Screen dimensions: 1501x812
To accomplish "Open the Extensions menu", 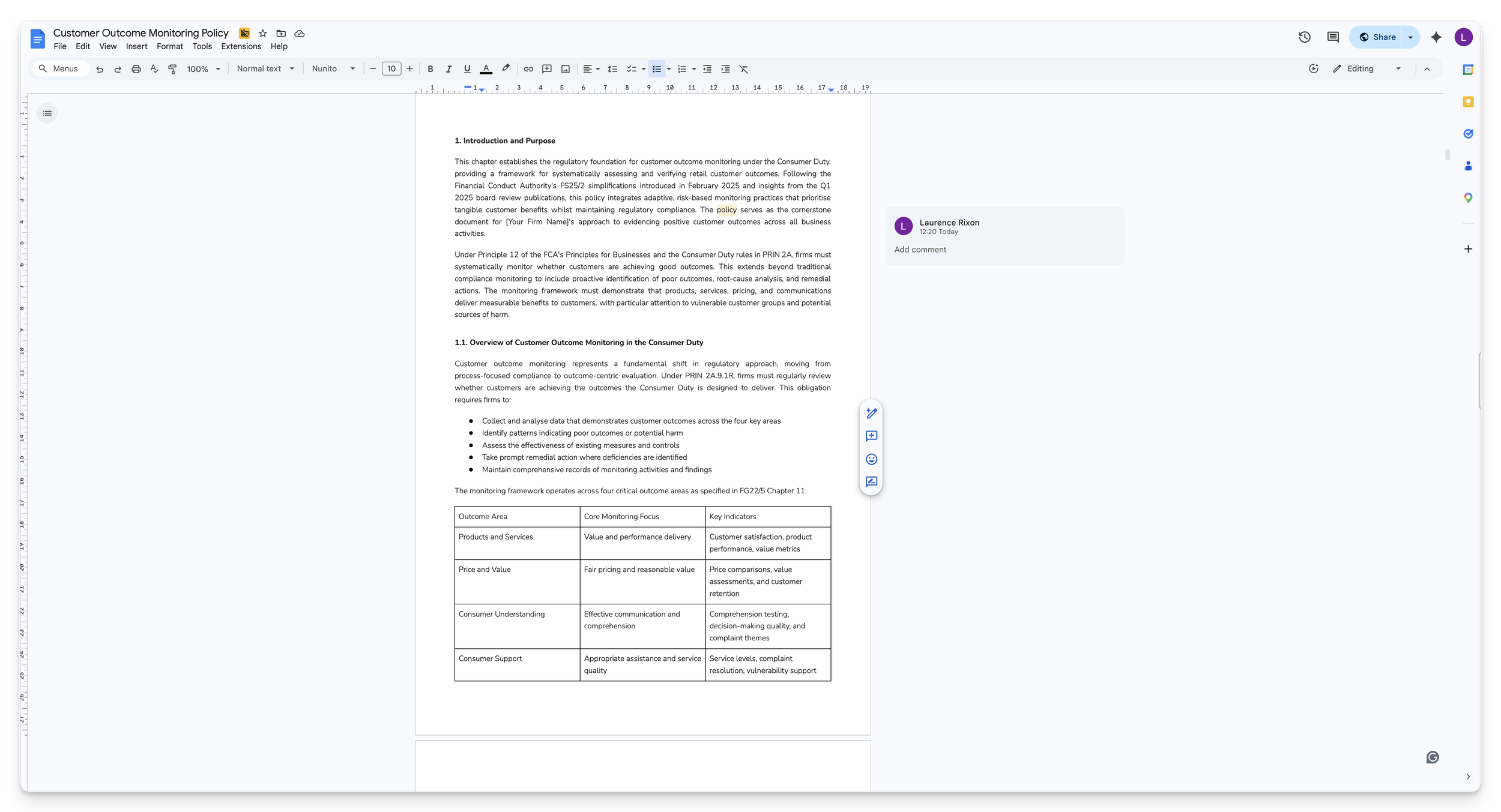I will (x=241, y=46).
